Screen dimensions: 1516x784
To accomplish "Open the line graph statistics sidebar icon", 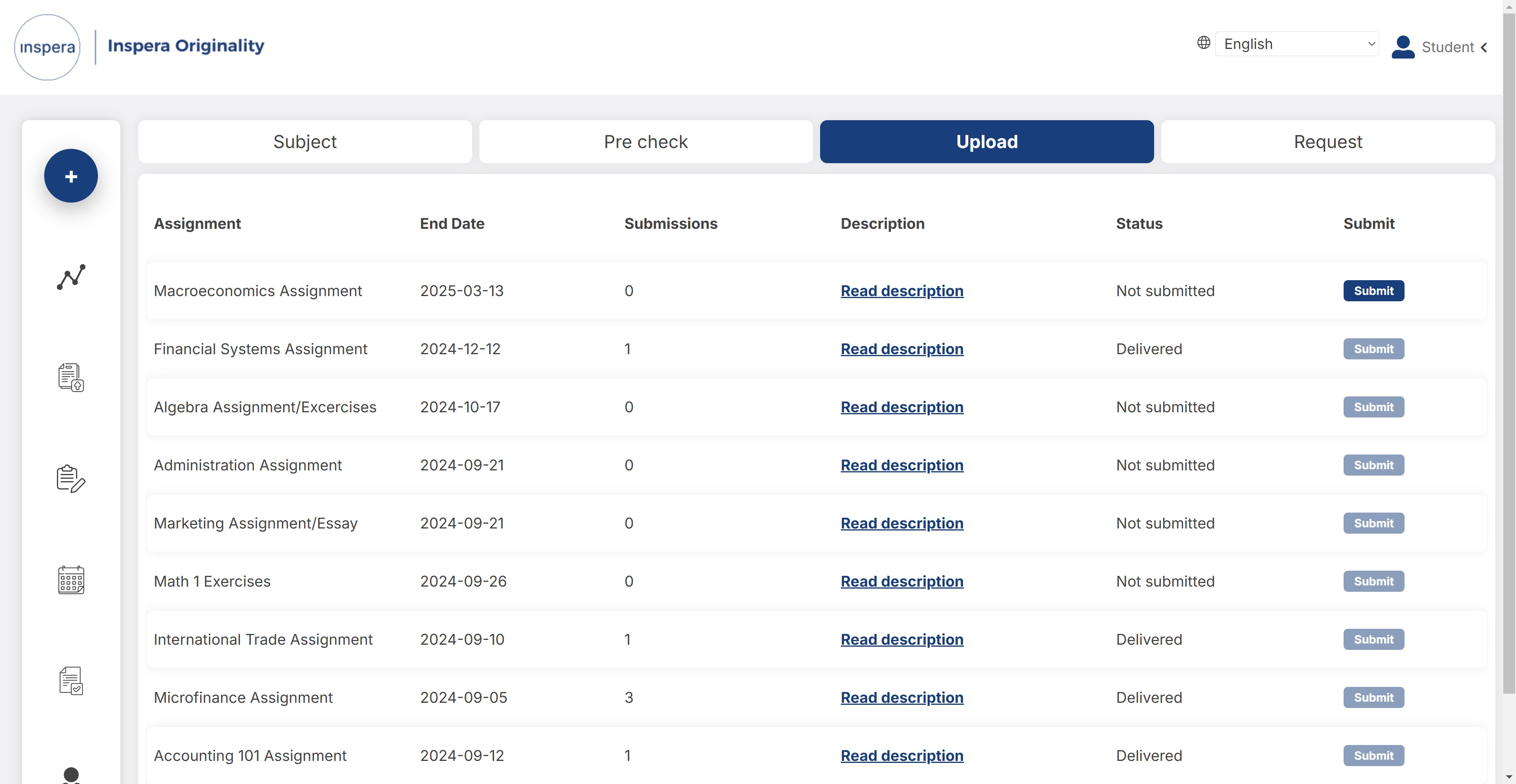I will click(70, 277).
